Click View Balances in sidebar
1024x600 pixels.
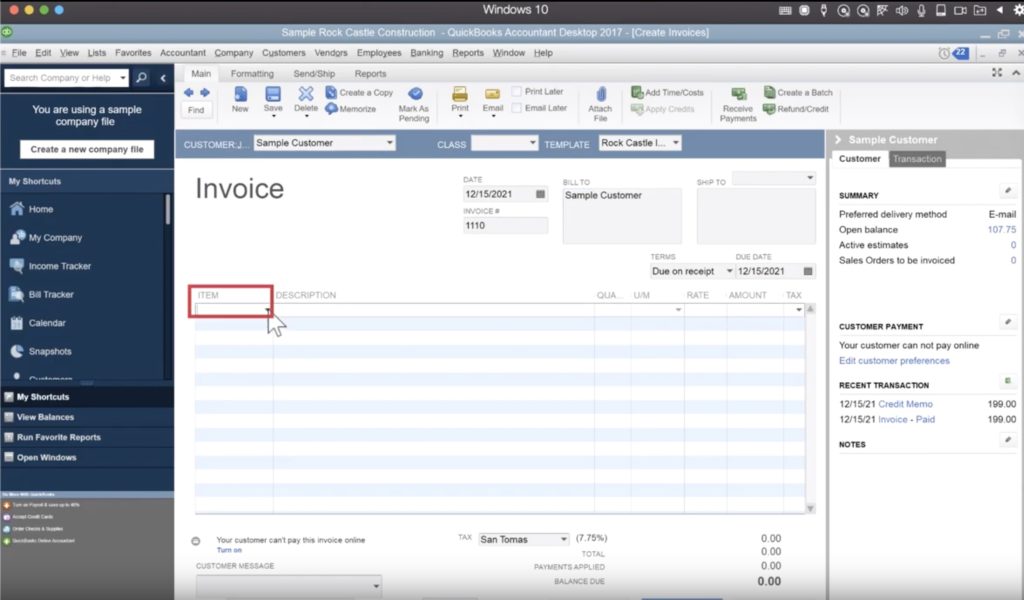(x=45, y=417)
